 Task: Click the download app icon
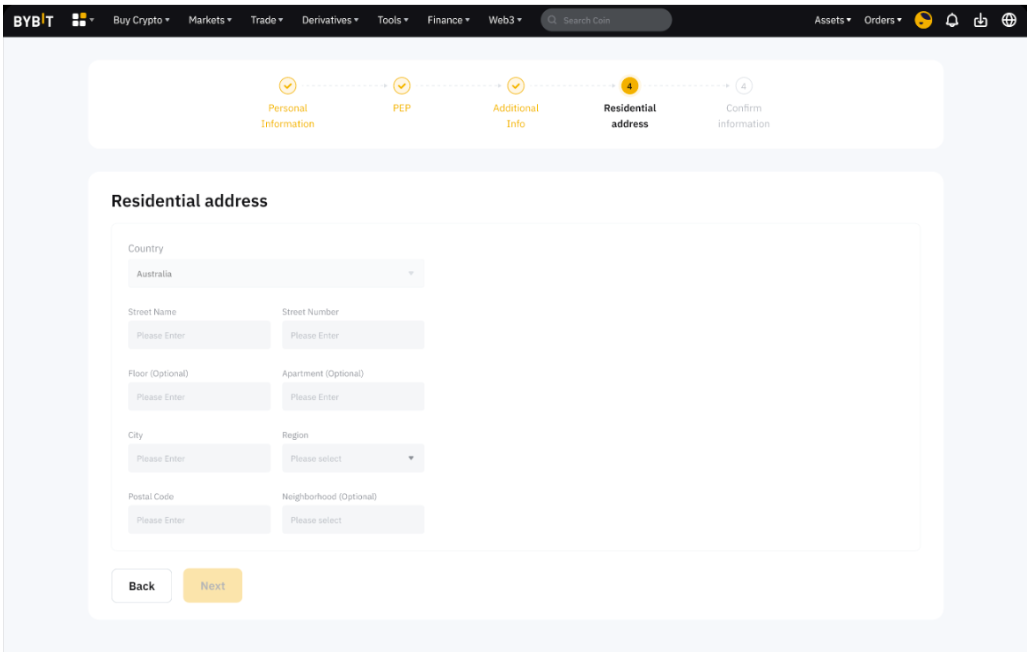(x=980, y=20)
